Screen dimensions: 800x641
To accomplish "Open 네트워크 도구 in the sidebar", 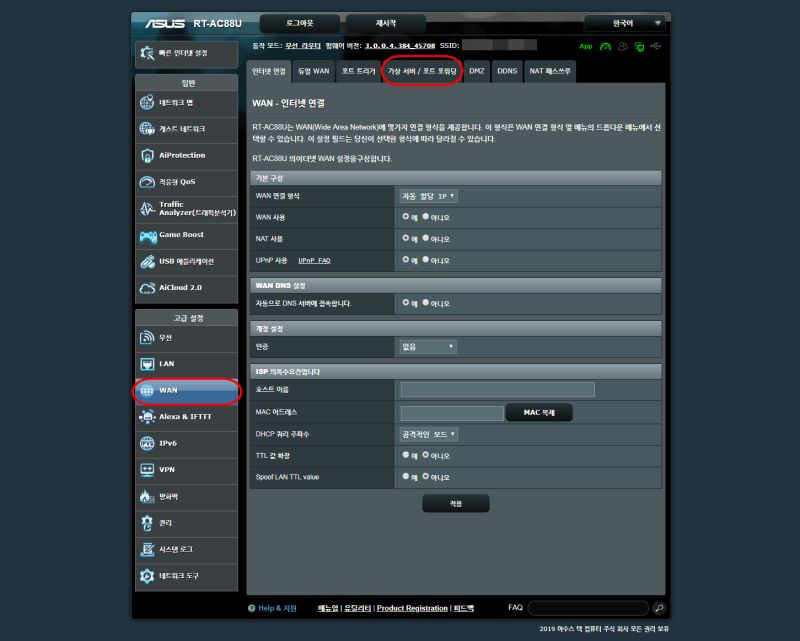I will pyautogui.click(x=186, y=577).
